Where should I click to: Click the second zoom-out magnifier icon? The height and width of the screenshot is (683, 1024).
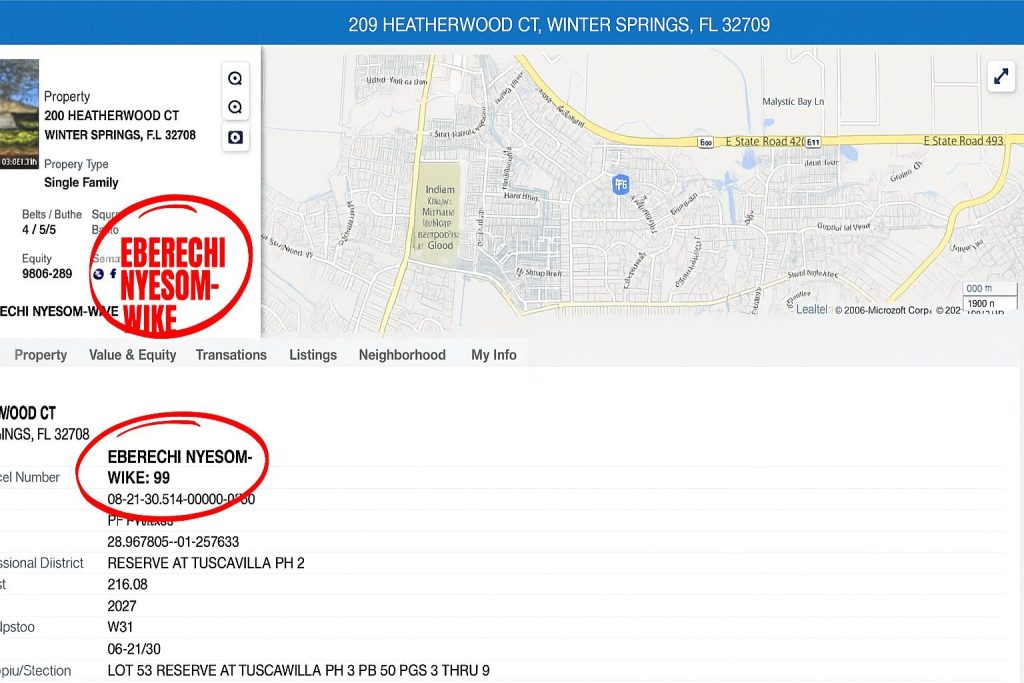point(235,107)
